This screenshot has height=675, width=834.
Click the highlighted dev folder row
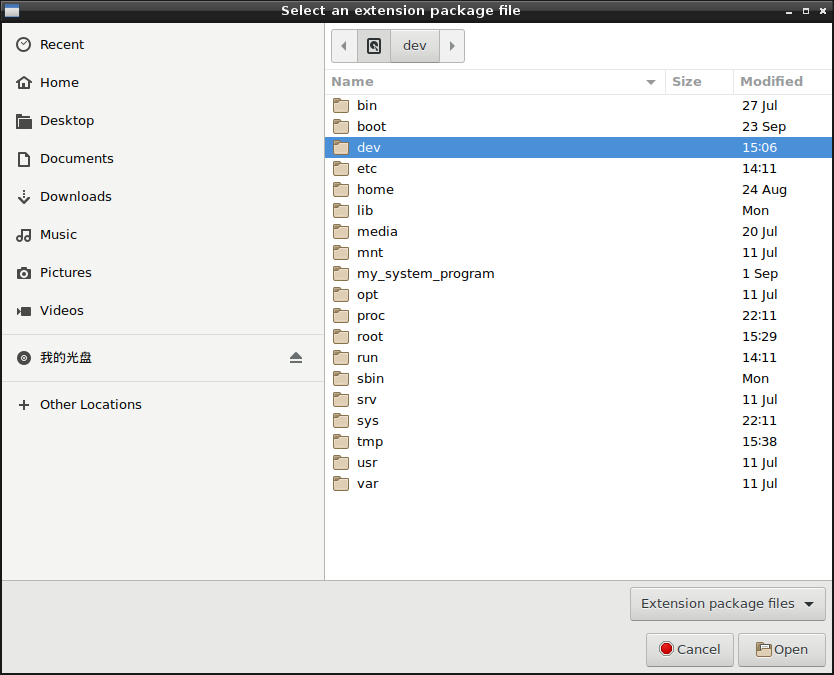coord(578,147)
